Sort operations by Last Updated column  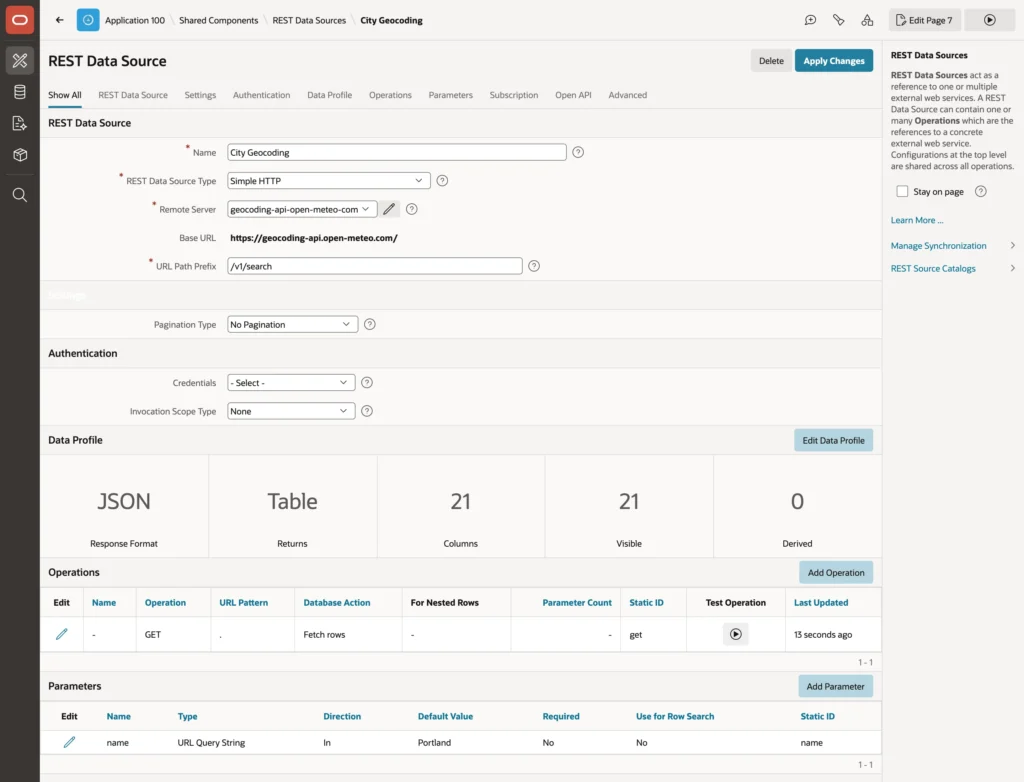pyautogui.click(x=821, y=602)
